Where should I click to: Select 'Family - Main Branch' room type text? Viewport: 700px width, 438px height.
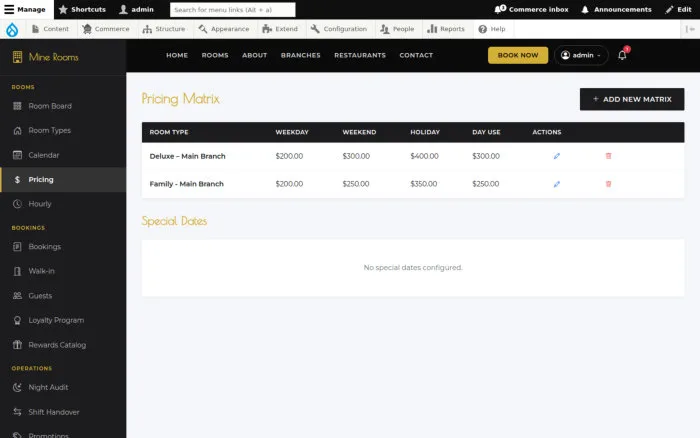(187, 184)
